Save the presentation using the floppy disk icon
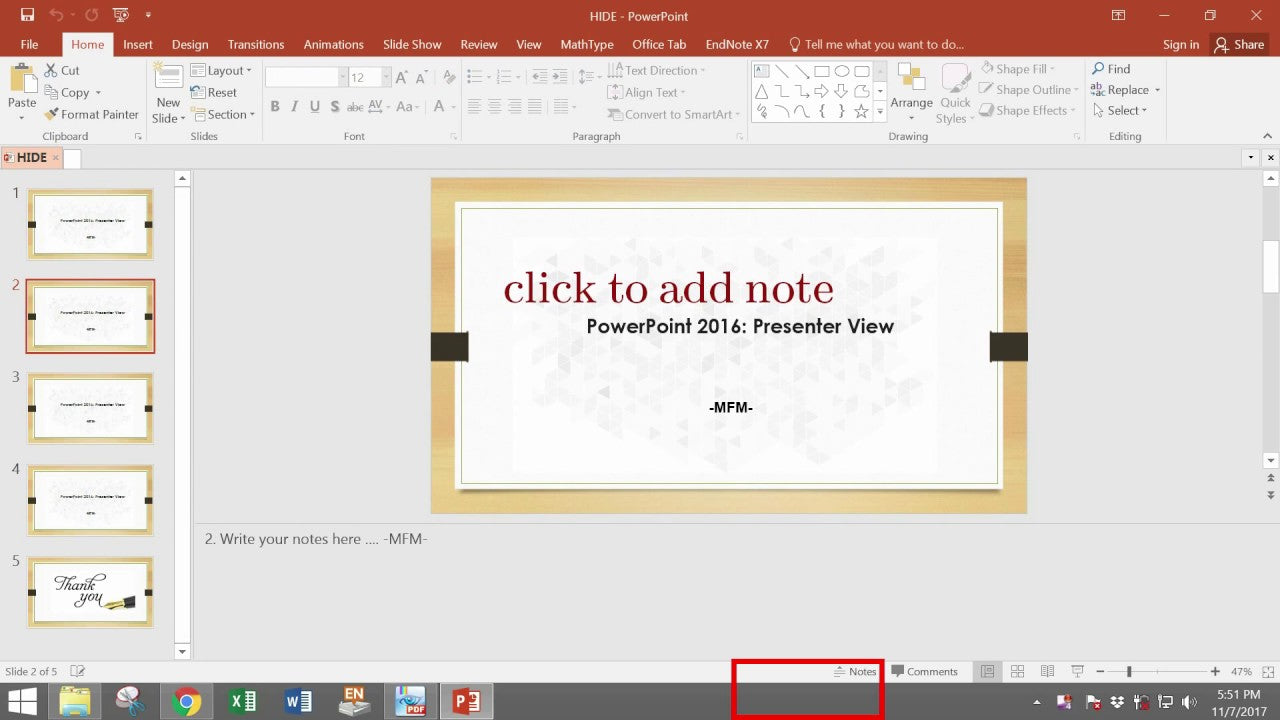Screen dimensions: 1280x720 coord(27,15)
